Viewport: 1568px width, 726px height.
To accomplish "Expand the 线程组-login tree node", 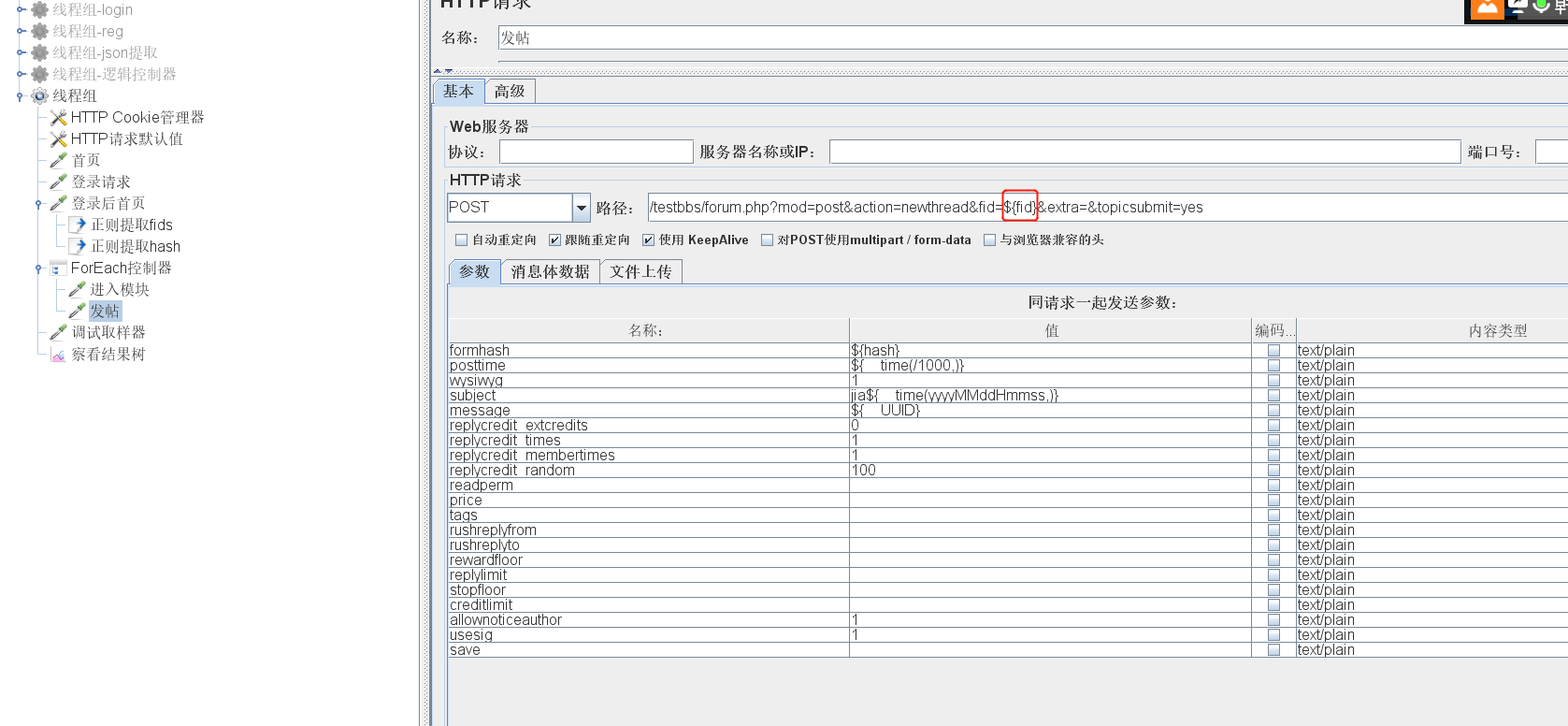I will point(20,9).
